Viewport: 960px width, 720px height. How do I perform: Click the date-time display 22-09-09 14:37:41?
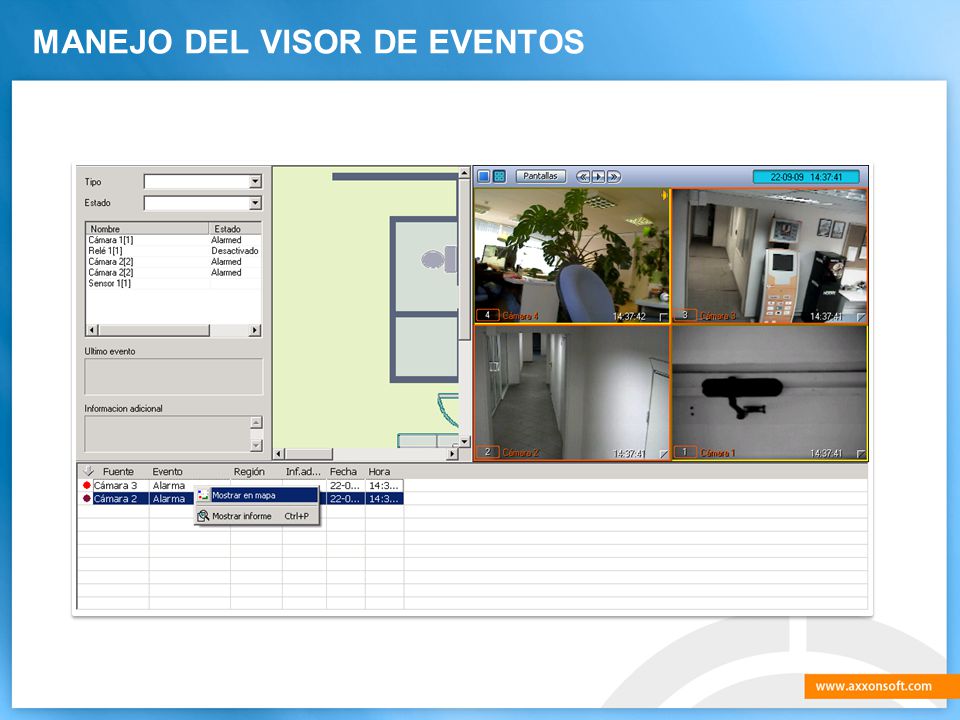(x=806, y=177)
